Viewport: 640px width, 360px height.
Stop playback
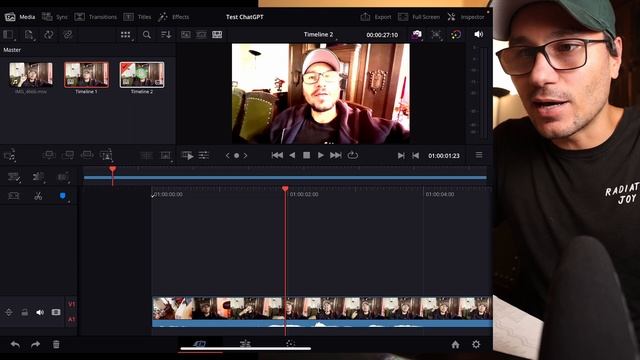click(307, 156)
